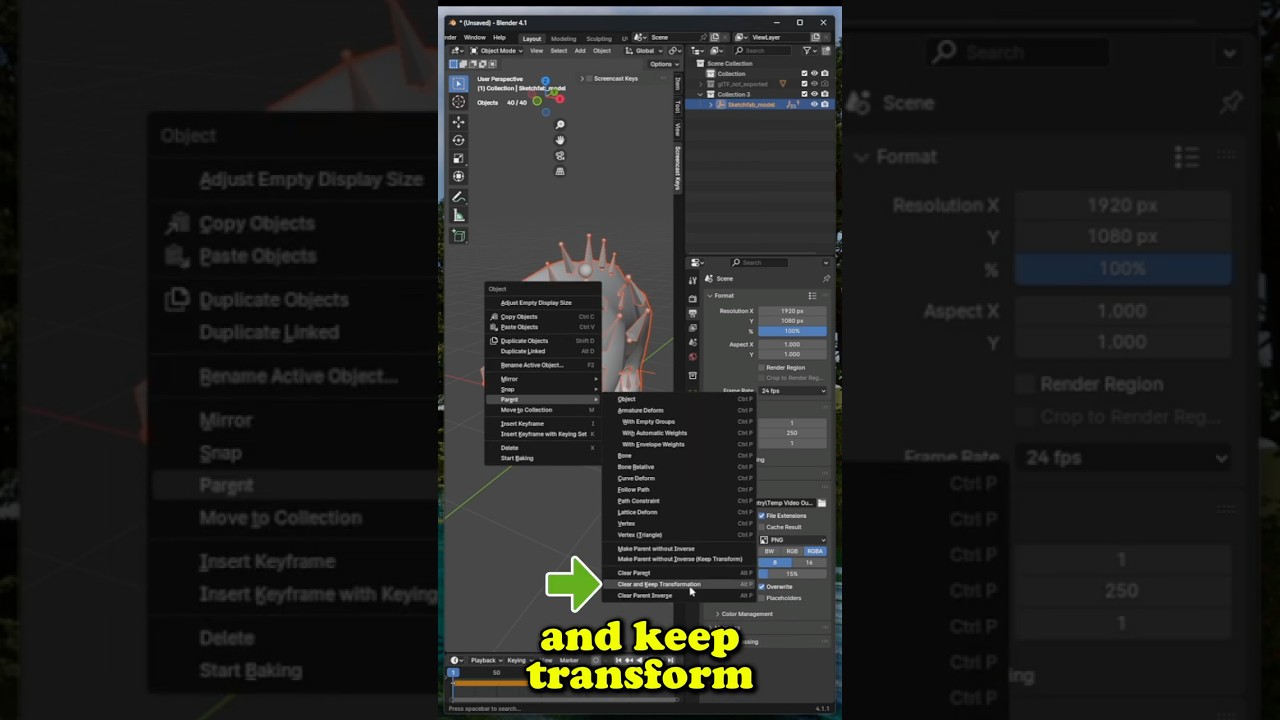Choose the Move tool
The height and width of the screenshot is (720, 1280).
[x=458, y=122]
